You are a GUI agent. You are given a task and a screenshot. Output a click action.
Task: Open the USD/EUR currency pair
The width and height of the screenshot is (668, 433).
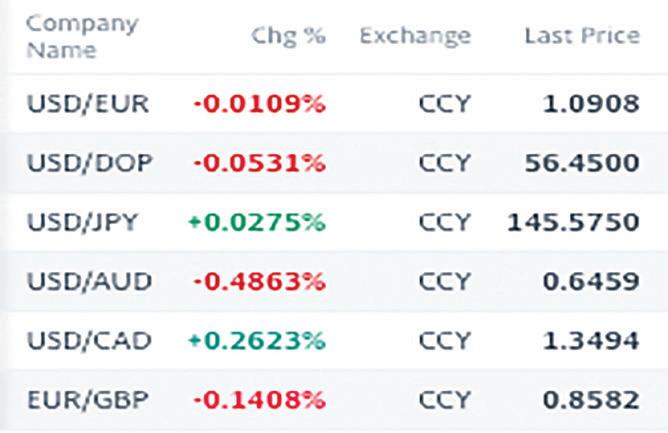pos(89,104)
